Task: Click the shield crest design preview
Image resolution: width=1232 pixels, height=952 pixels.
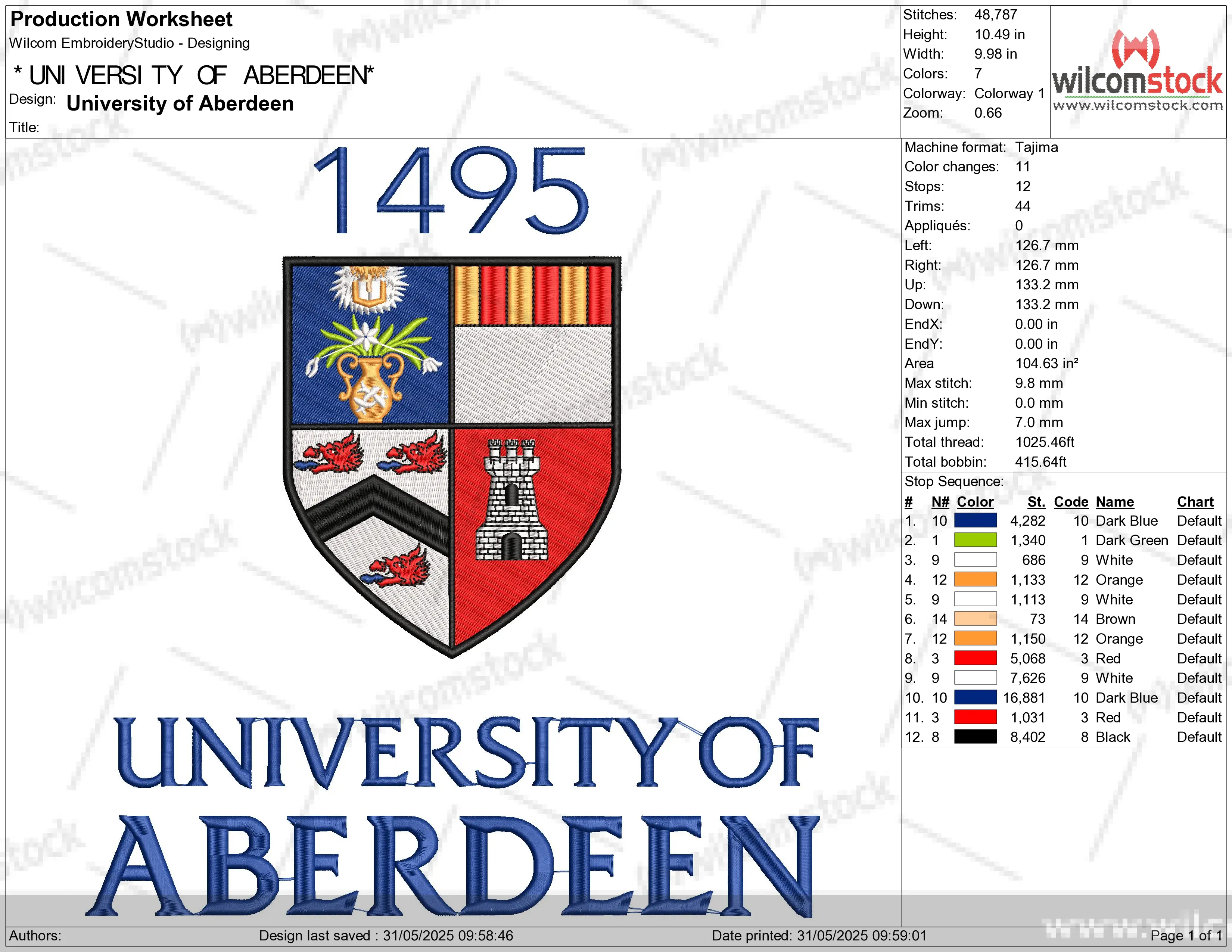Action: [452, 457]
